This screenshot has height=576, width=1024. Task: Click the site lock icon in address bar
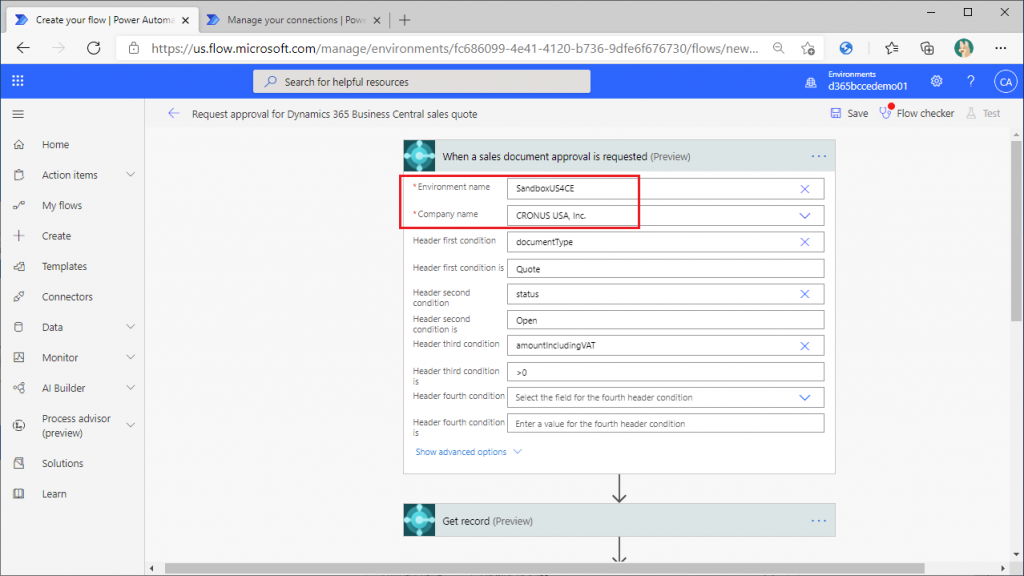pos(134,48)
